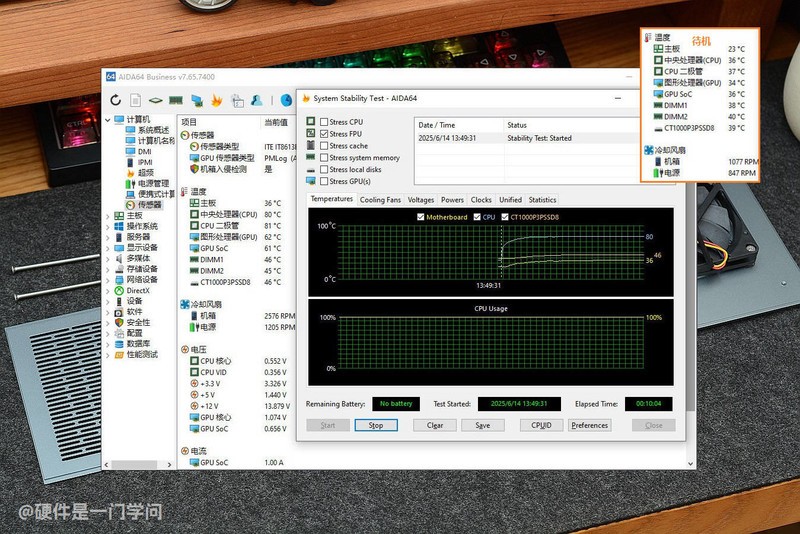The image size is (800, 534).
Task: Open the Clocks tab
Action: point(481,200)
